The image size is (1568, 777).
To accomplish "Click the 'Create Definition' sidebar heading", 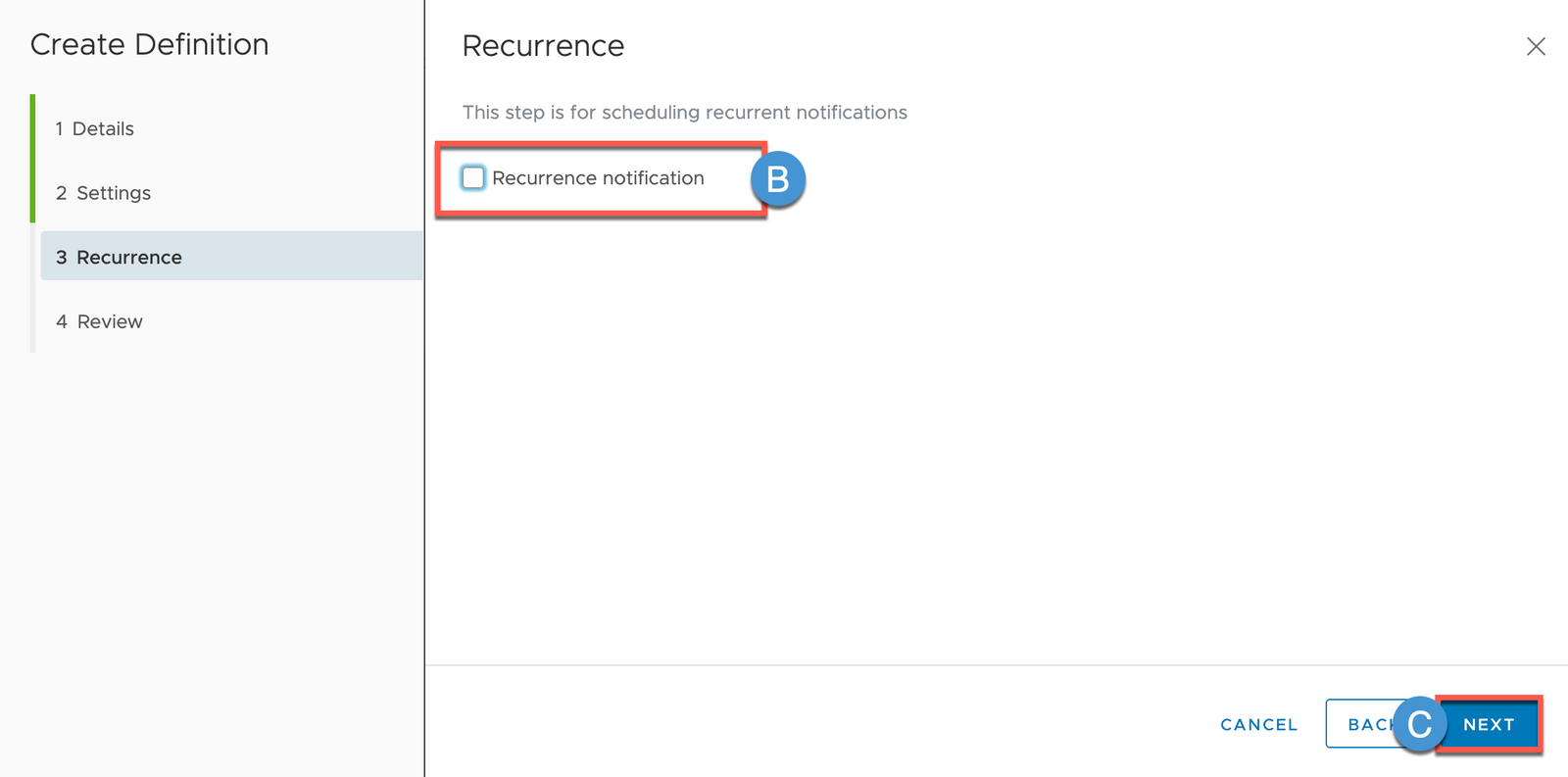I will coord(149,45).
